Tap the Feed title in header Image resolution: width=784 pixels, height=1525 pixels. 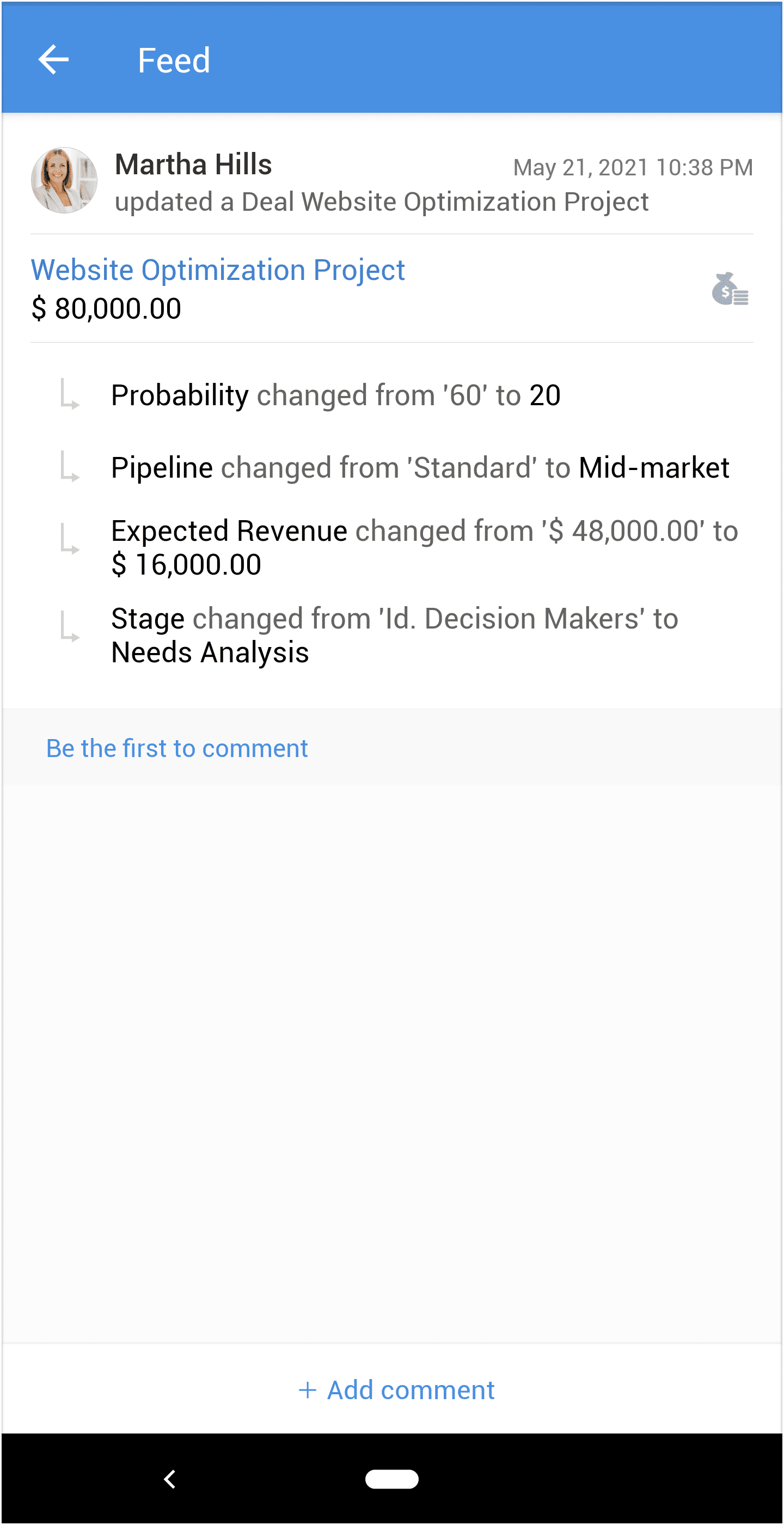174,60
